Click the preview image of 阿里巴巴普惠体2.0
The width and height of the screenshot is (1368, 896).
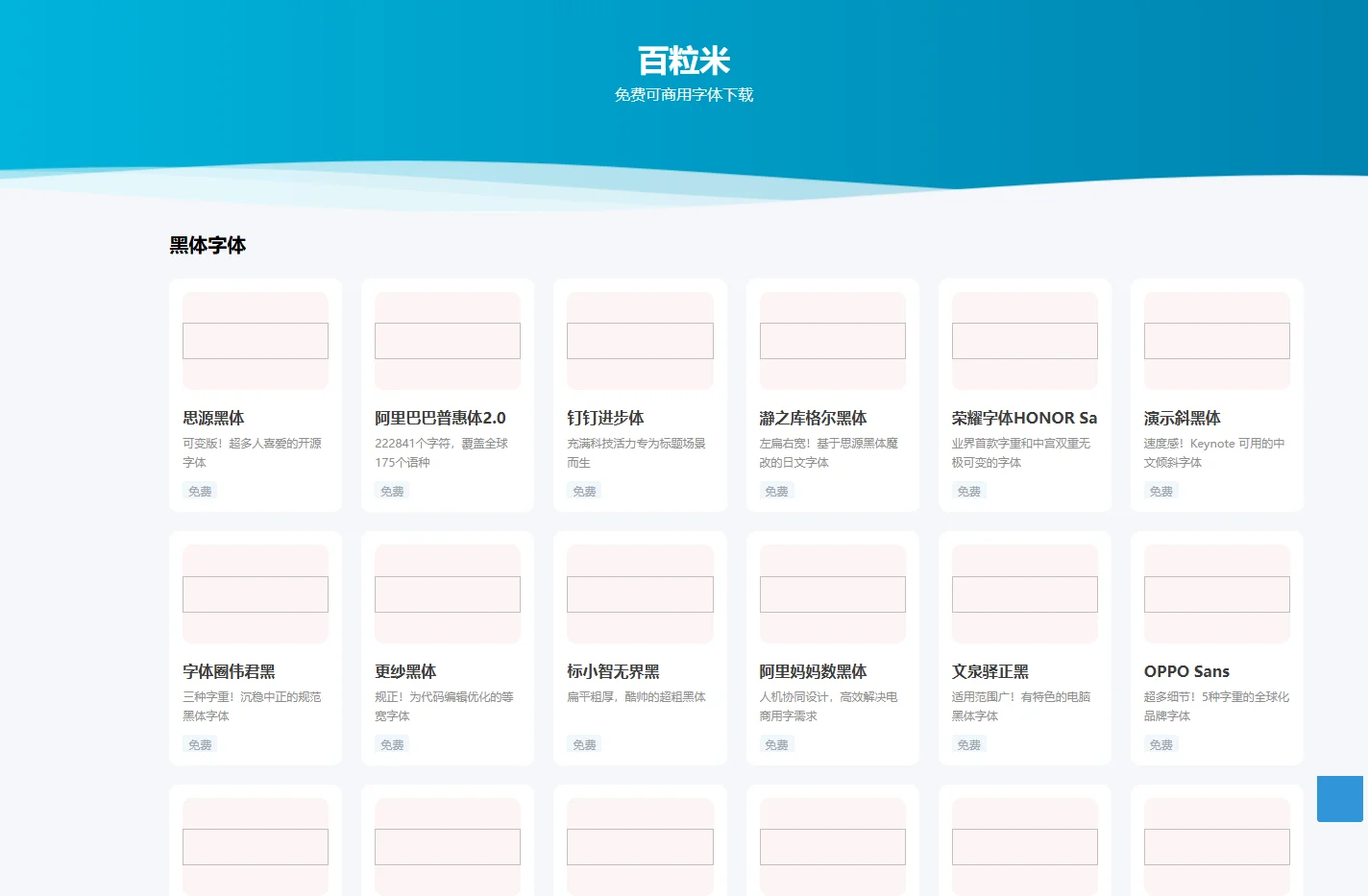tap(448, 341)
